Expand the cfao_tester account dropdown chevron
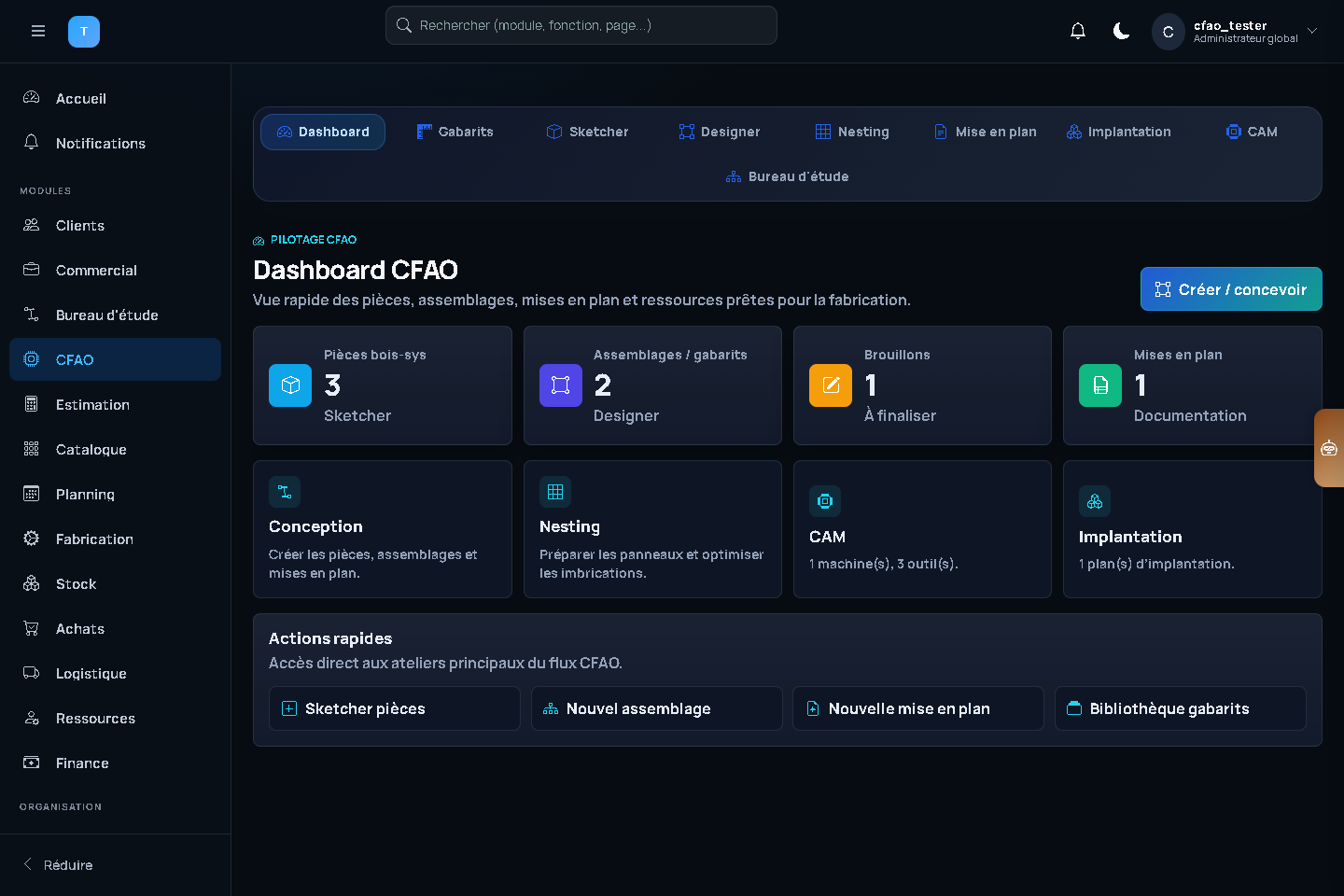This screenshot has height=896, width=1344. click(x=1312, y=31)
